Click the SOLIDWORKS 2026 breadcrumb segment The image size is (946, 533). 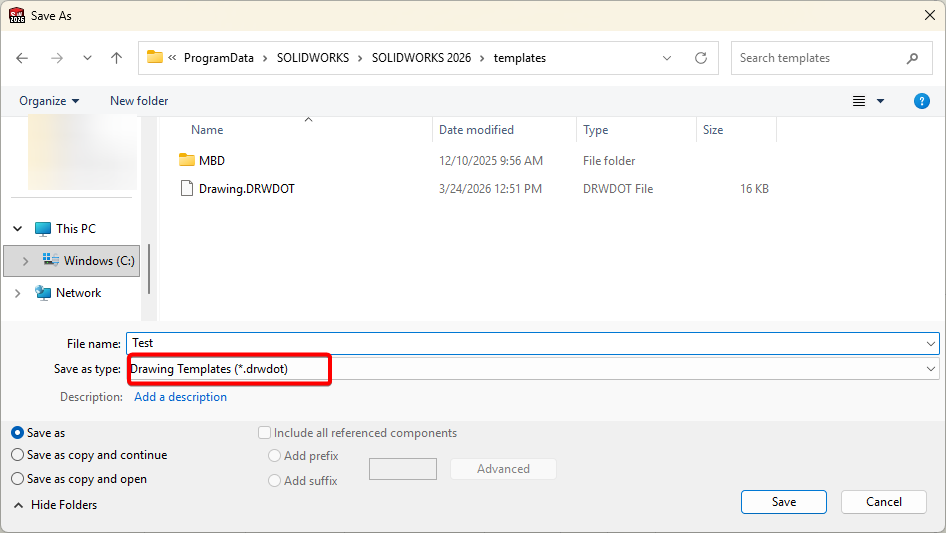421,58
